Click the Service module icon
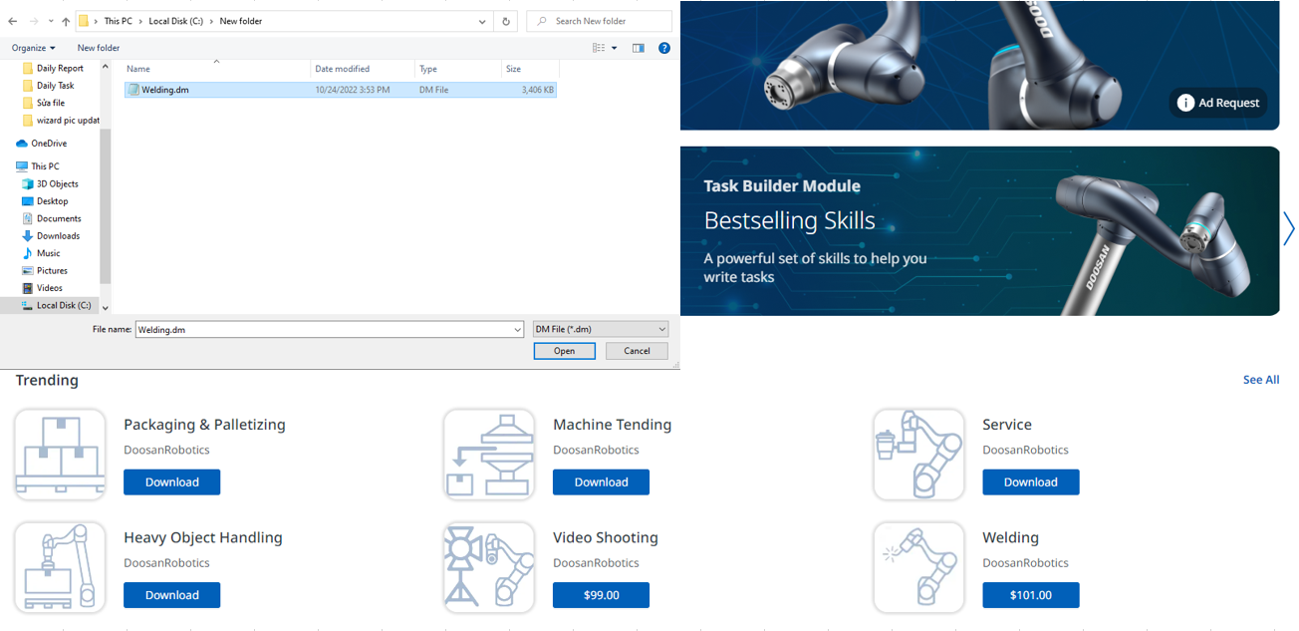Image resolution: width=1299 pixels, height=631 pixels. [x=919, y=454]
